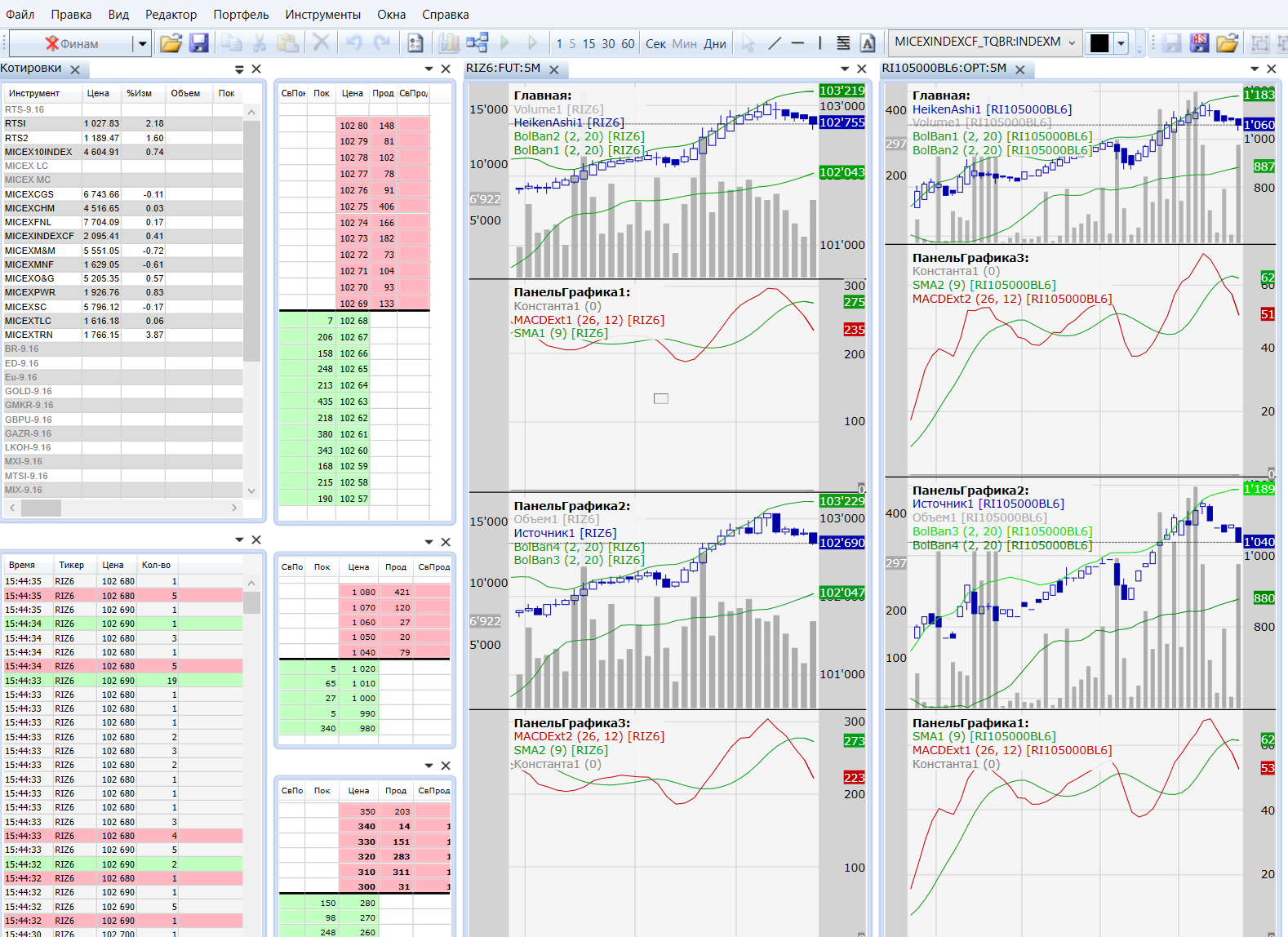1288x937 pixels.
Task: Open the color picker dropdown arrow
Action: click(1121, 43)
